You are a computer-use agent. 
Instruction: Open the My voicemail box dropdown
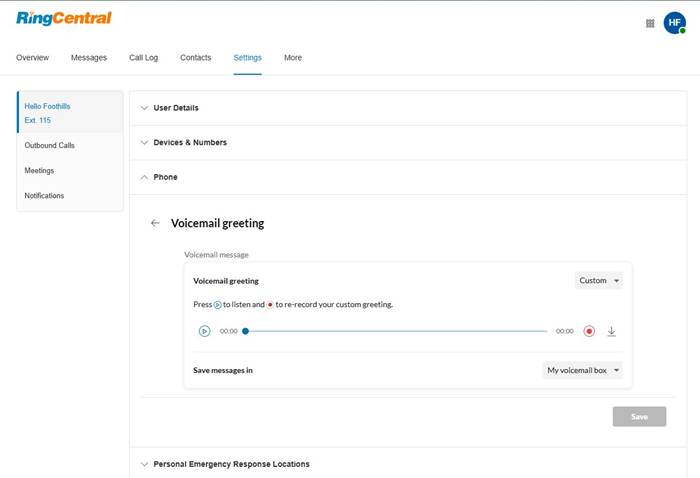coord(583,370)
